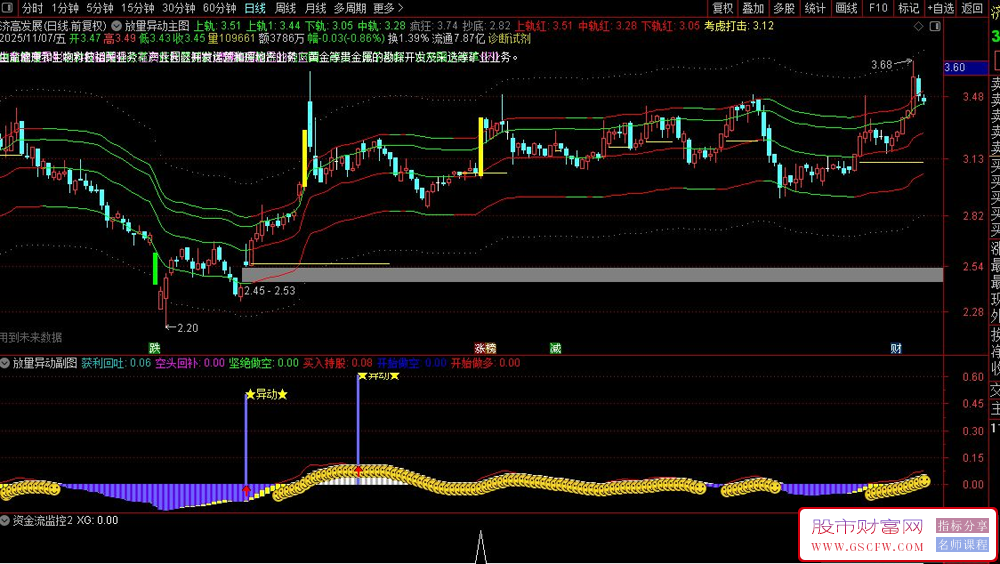Click the 叠加 overlay button

tap(753, 8)
